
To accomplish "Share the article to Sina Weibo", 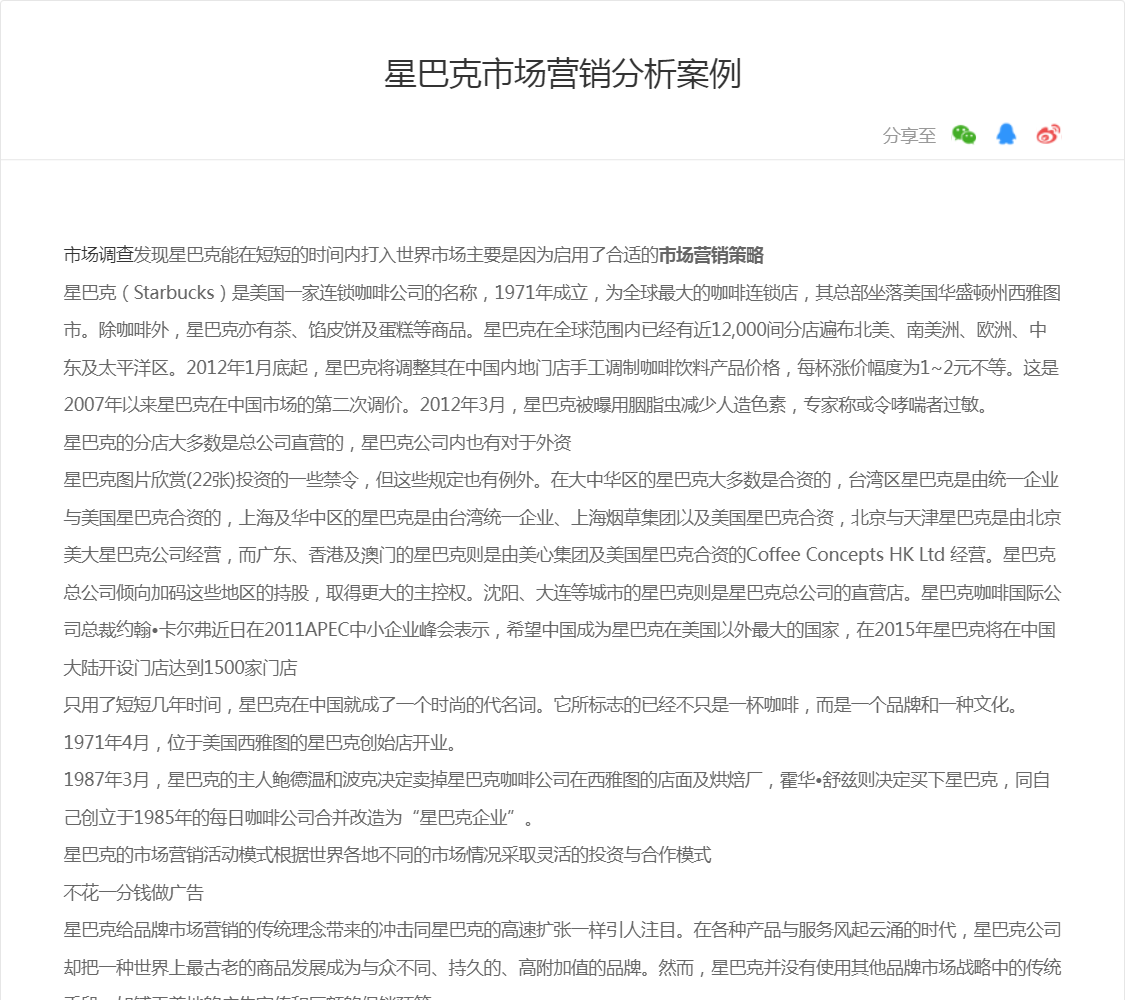I will coord(1048,134).
